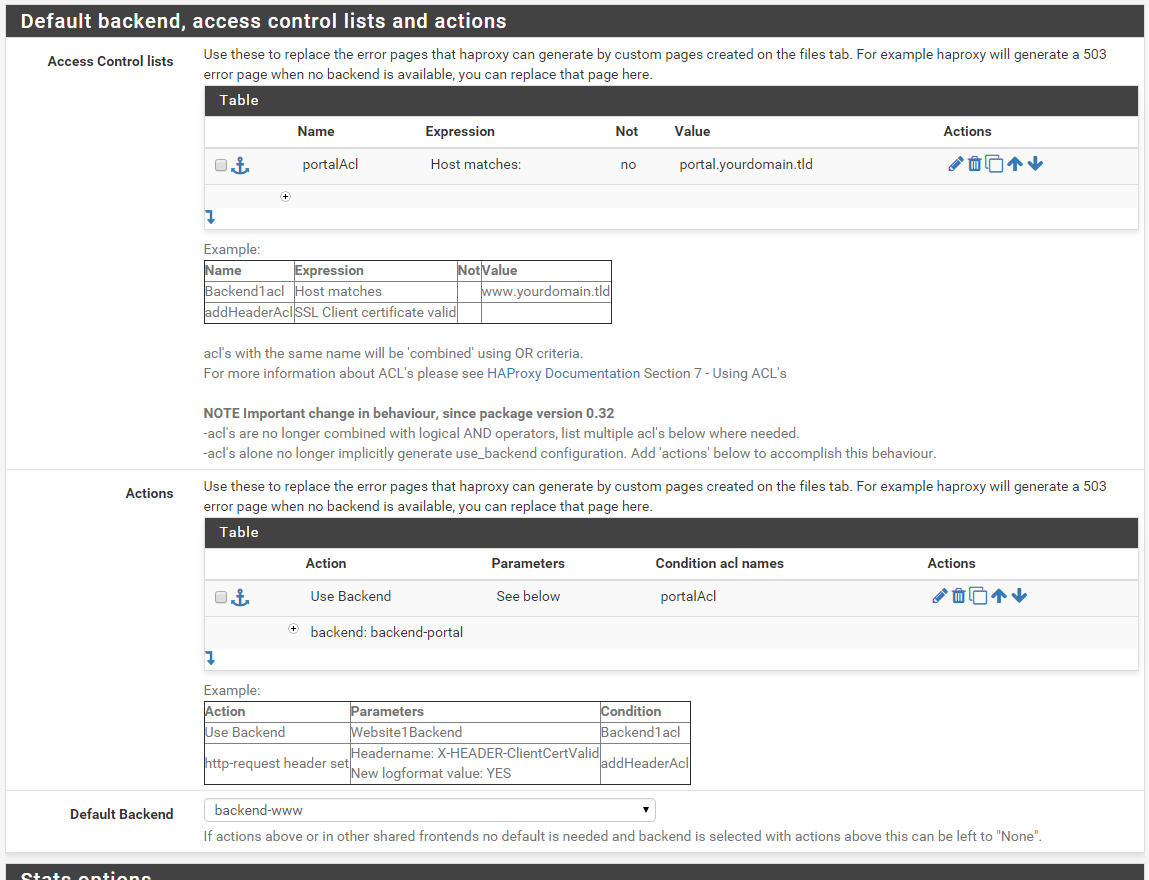This screenshot has height=880, width=1149.
Task: Click the 'Use Backend' action cell
Action: (x=350, y=596)
